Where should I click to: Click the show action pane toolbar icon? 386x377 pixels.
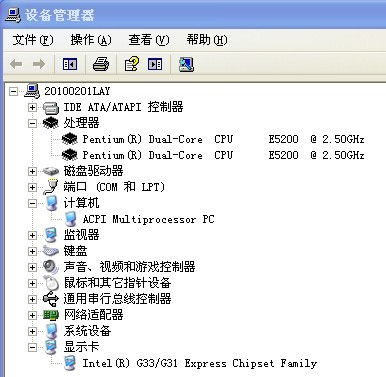point(155,64)
